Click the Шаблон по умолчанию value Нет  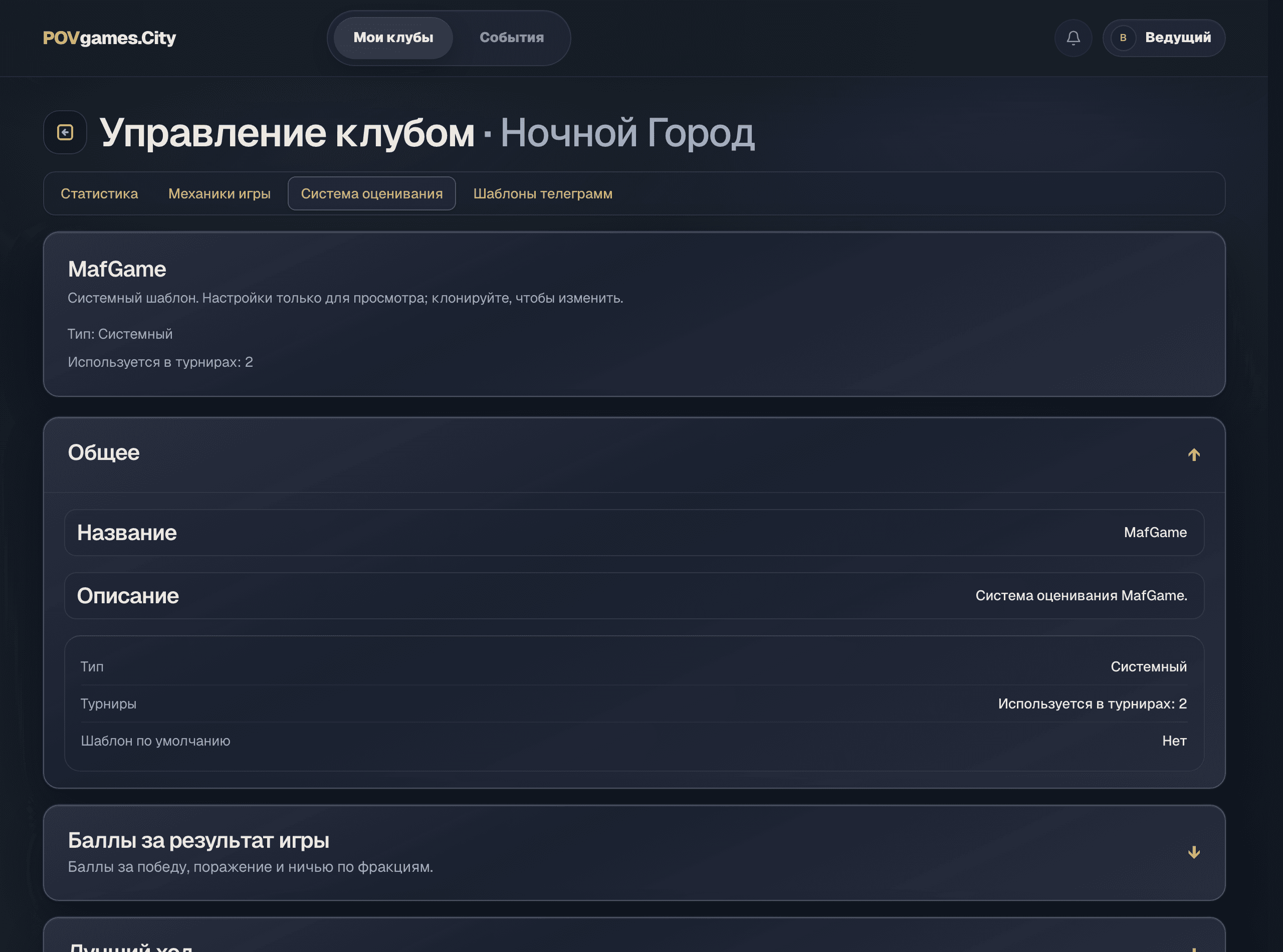pos(1174,741)
